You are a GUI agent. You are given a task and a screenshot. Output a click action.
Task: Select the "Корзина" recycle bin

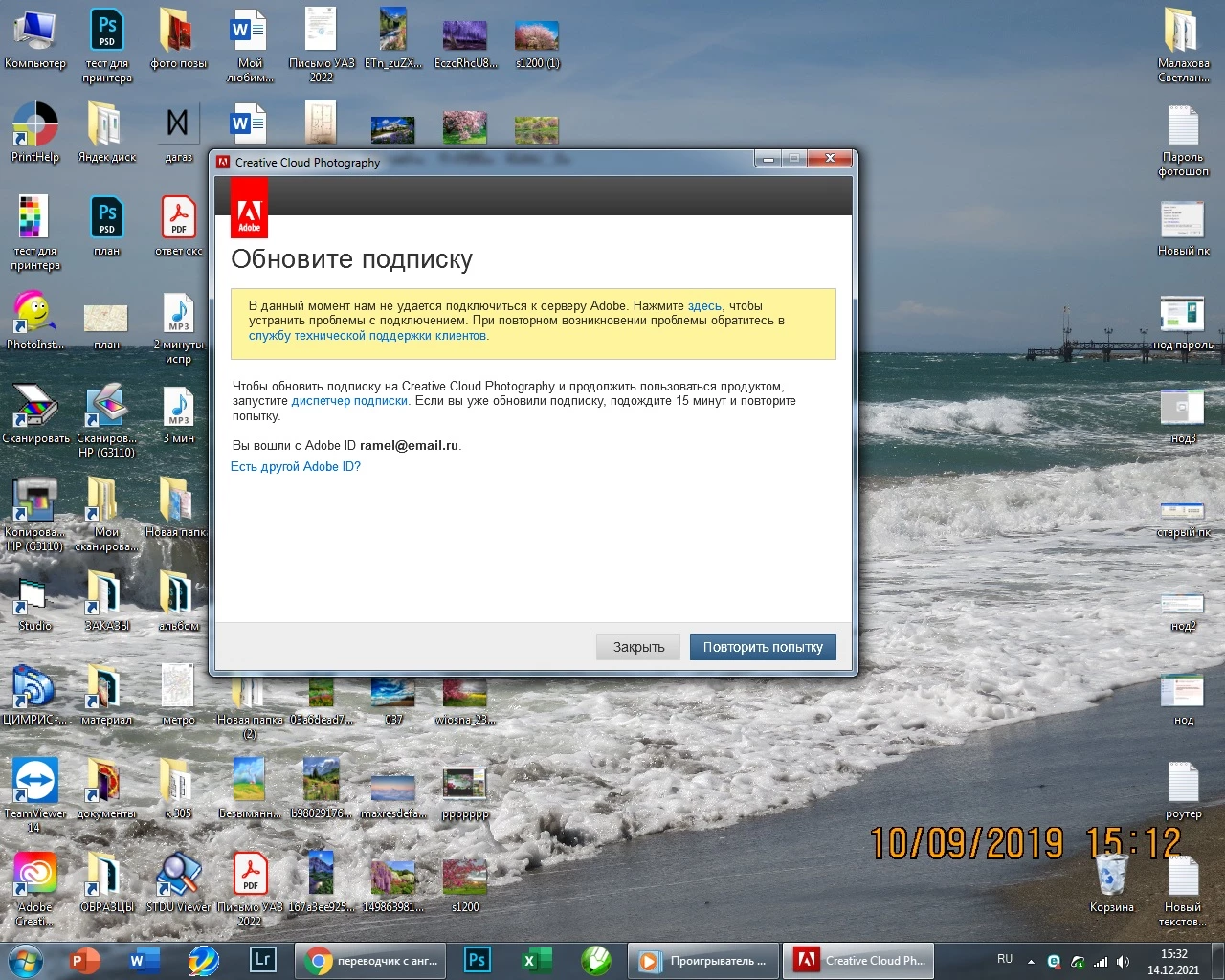[x=1112, y=882]
